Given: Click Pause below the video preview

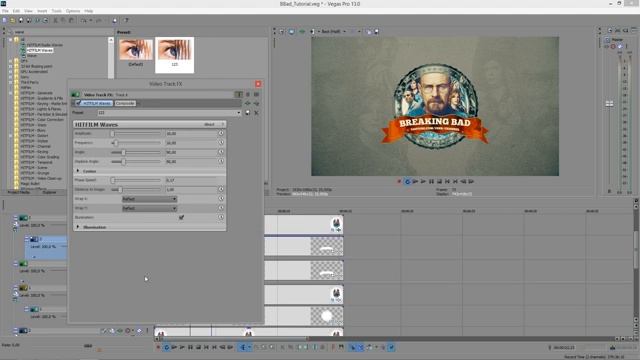Looking at the screenshot, I should [x=431, y=182].
